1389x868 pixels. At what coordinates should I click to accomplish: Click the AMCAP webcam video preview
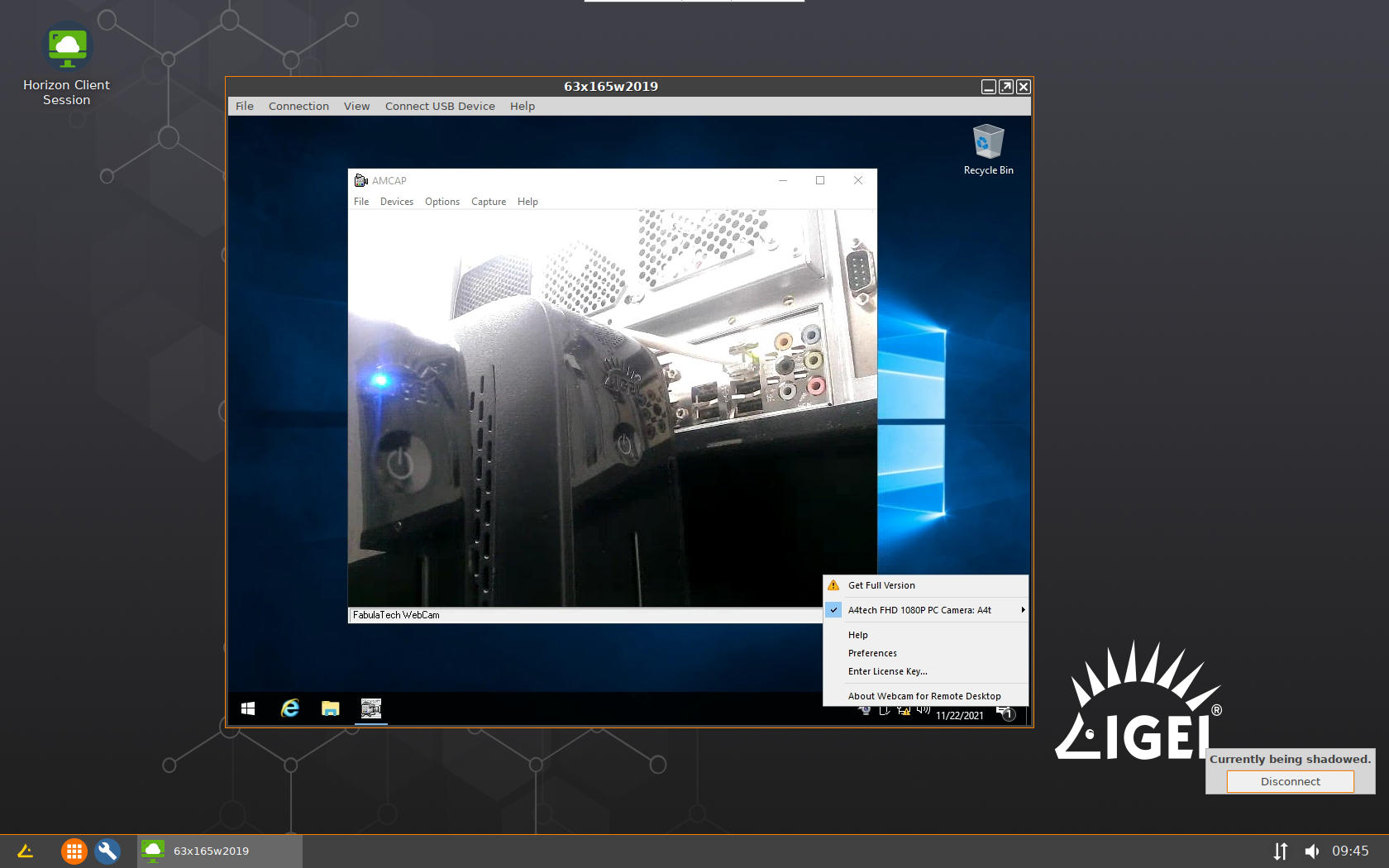[612, 408]
